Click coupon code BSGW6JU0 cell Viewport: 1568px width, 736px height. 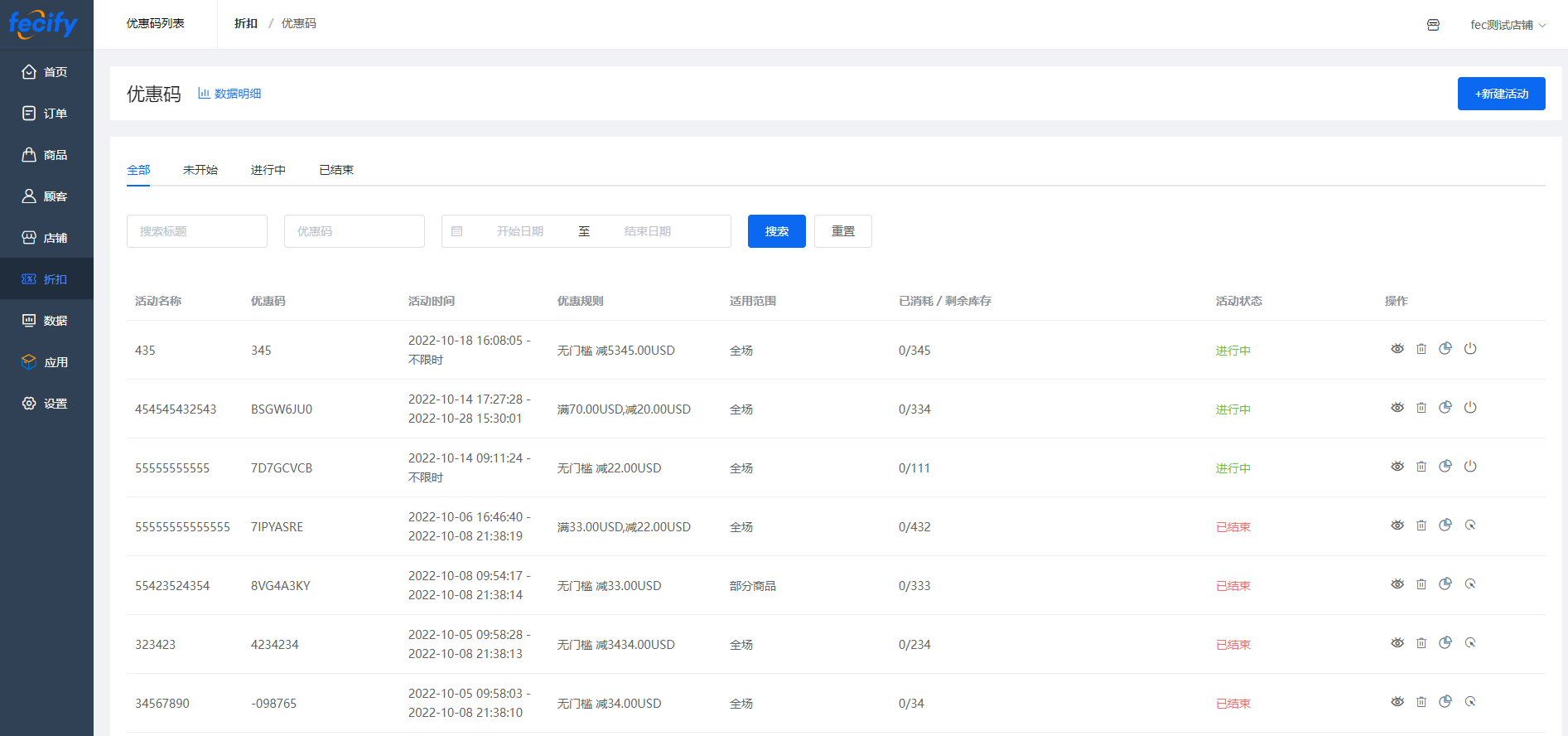click(x=282, y=409)
